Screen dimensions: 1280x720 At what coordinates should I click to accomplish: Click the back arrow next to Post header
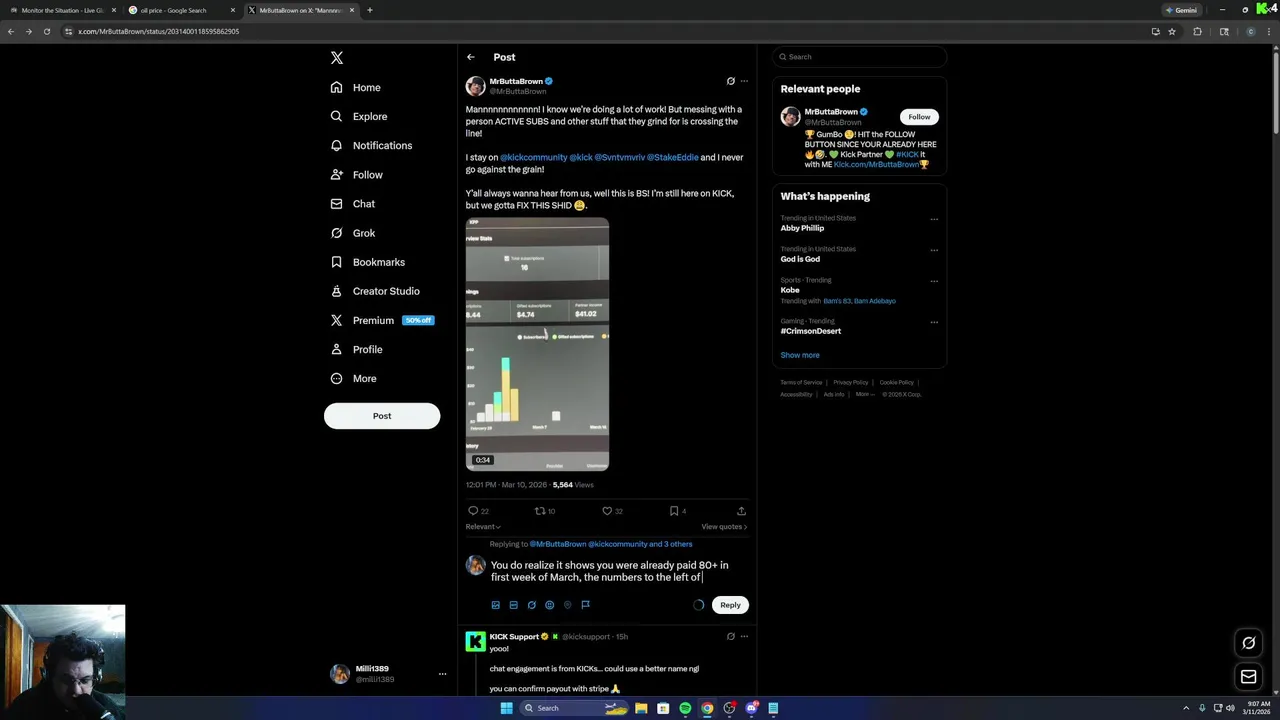[471, 57]
